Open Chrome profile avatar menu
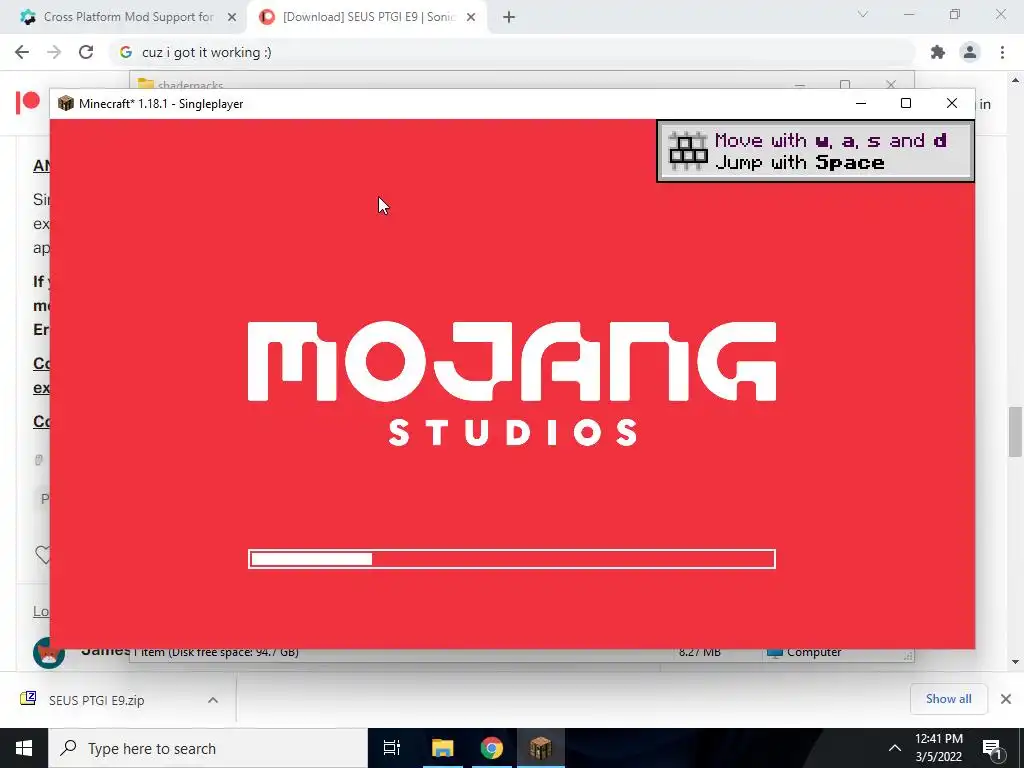The width and height of the screenshot is (1024, 768). coord(970,52)
